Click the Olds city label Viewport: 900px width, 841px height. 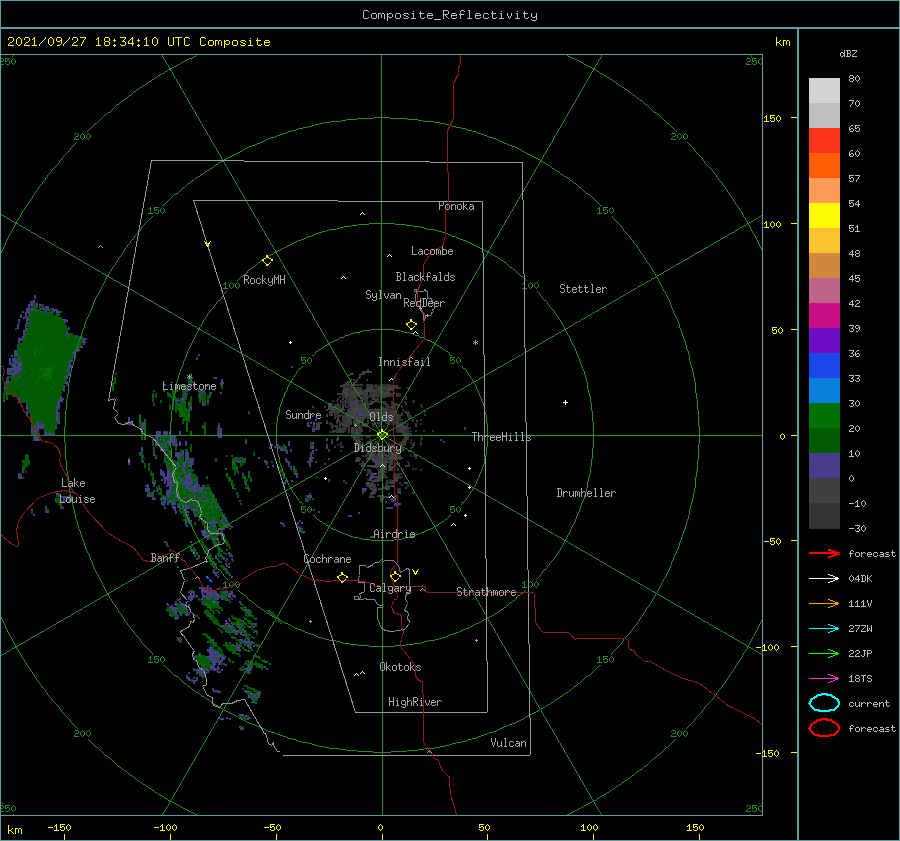point(381,417)
